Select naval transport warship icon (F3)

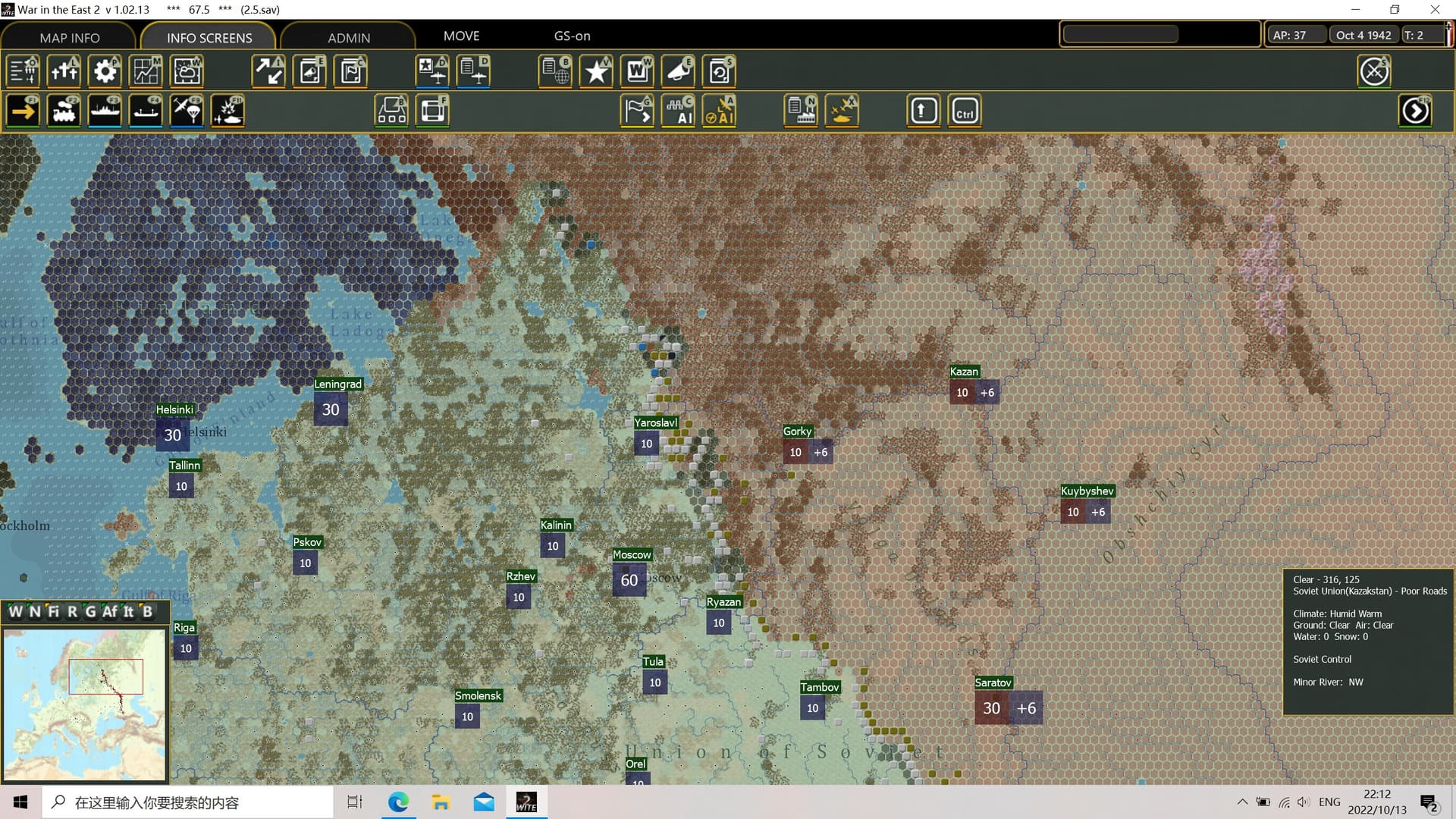click(105, 111)
